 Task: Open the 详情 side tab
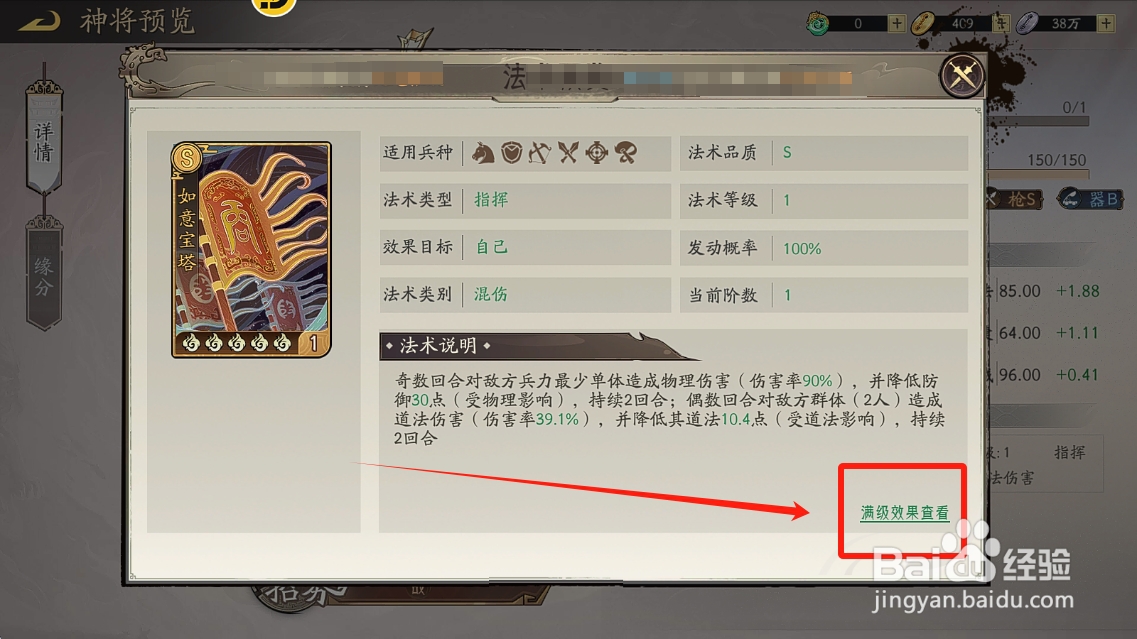coord(44,138)
